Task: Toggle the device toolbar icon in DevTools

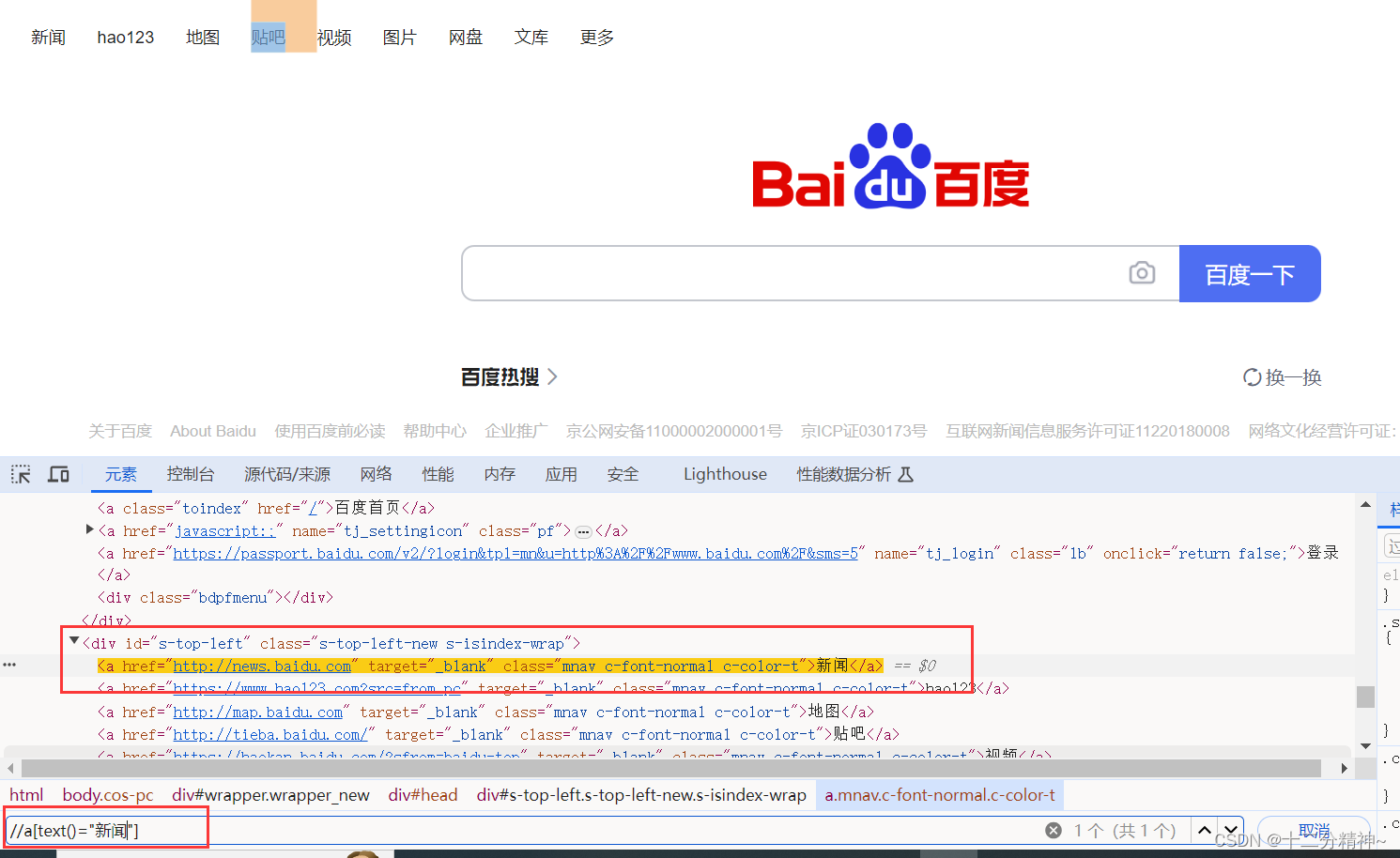Action: pos(58,474)
